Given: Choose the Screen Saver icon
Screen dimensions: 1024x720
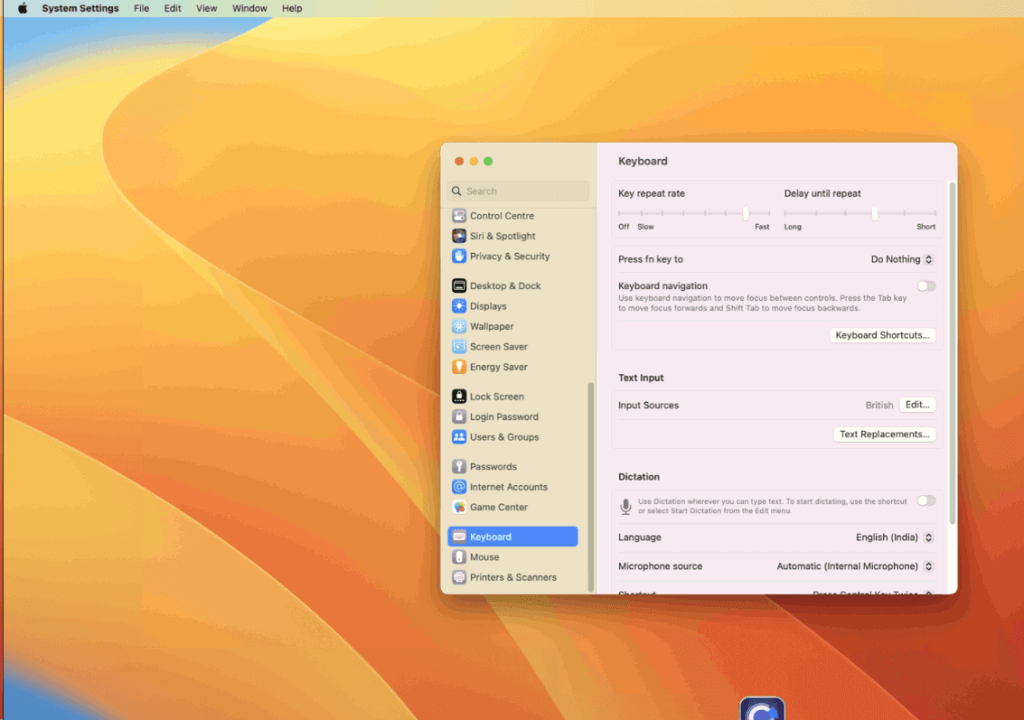Looking at the screenshot, I should coord(459,346).
